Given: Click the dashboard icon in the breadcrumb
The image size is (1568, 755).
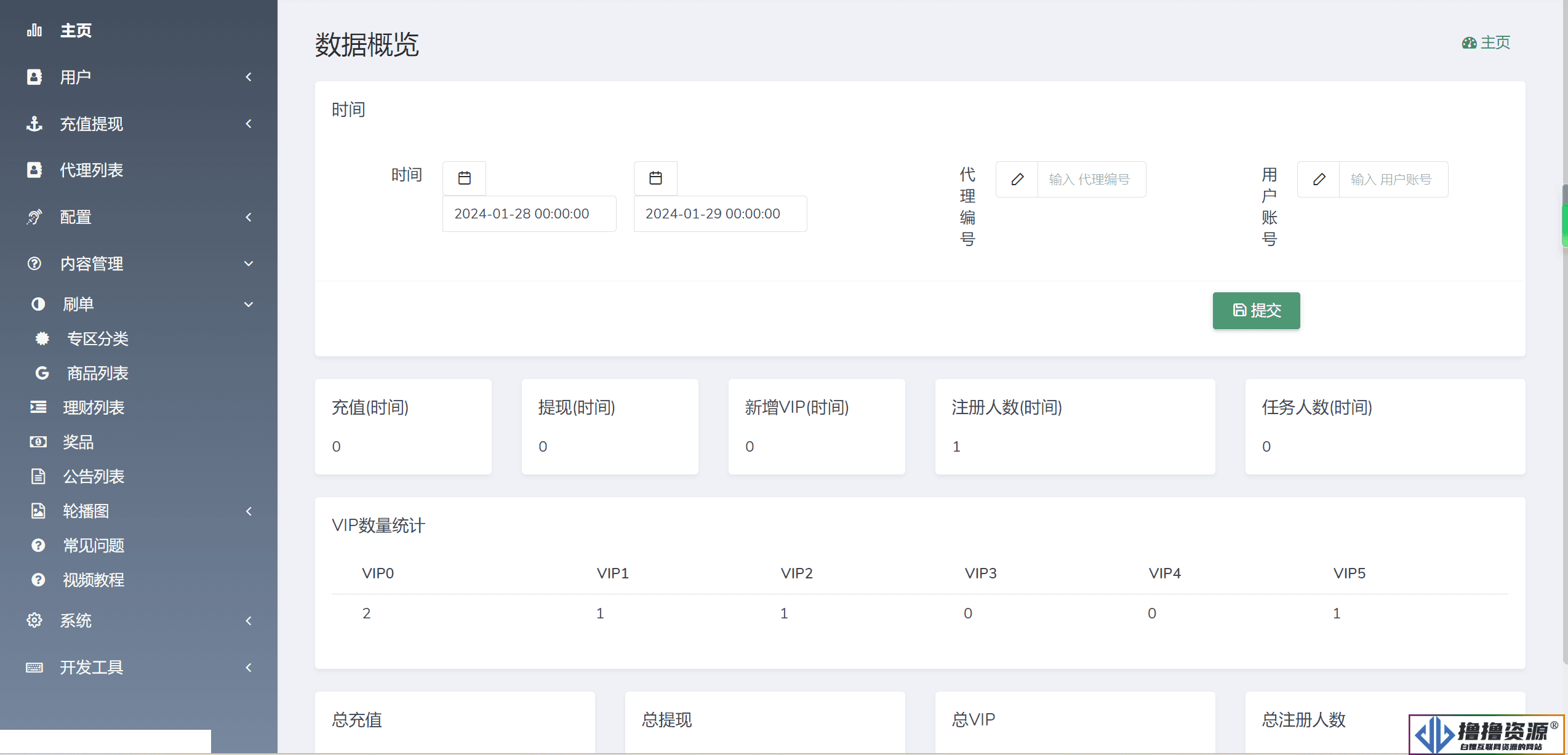Looking at the screenshot, I should [1470, 42].
